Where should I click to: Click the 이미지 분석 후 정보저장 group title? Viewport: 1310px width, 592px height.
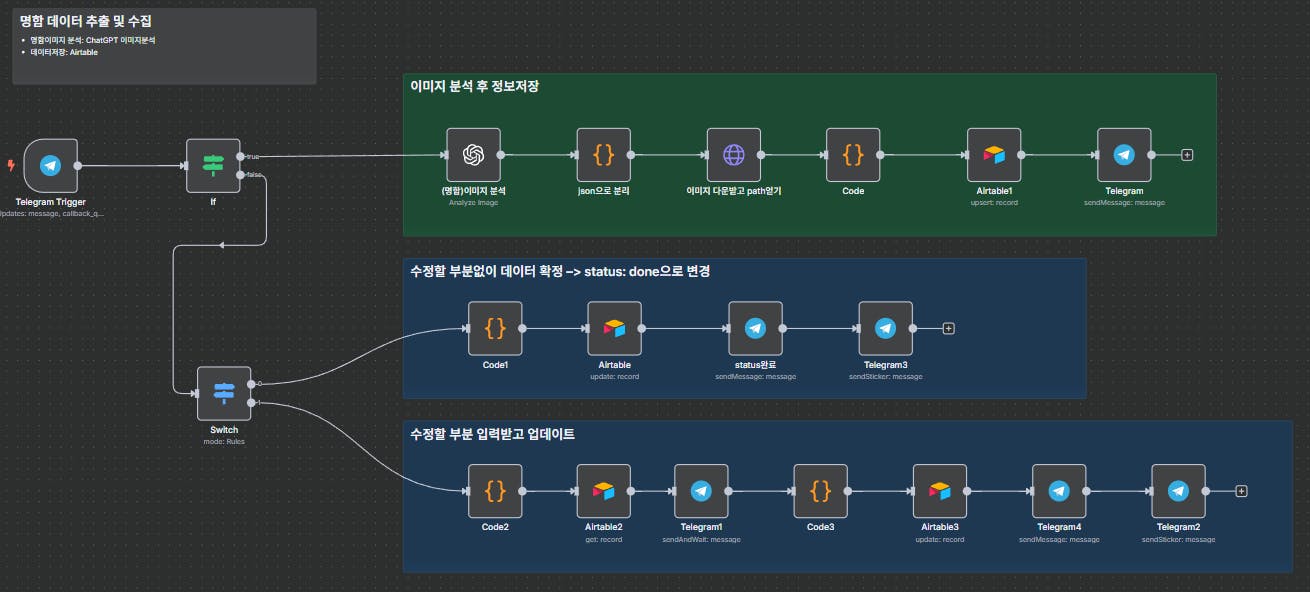click(x=475, y=86)
